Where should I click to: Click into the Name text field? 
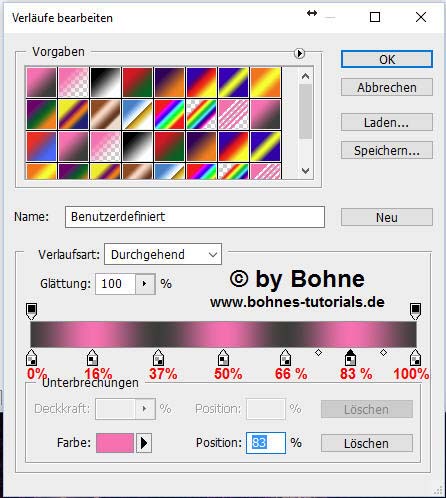pyautogui.click(x=195, y=217)
